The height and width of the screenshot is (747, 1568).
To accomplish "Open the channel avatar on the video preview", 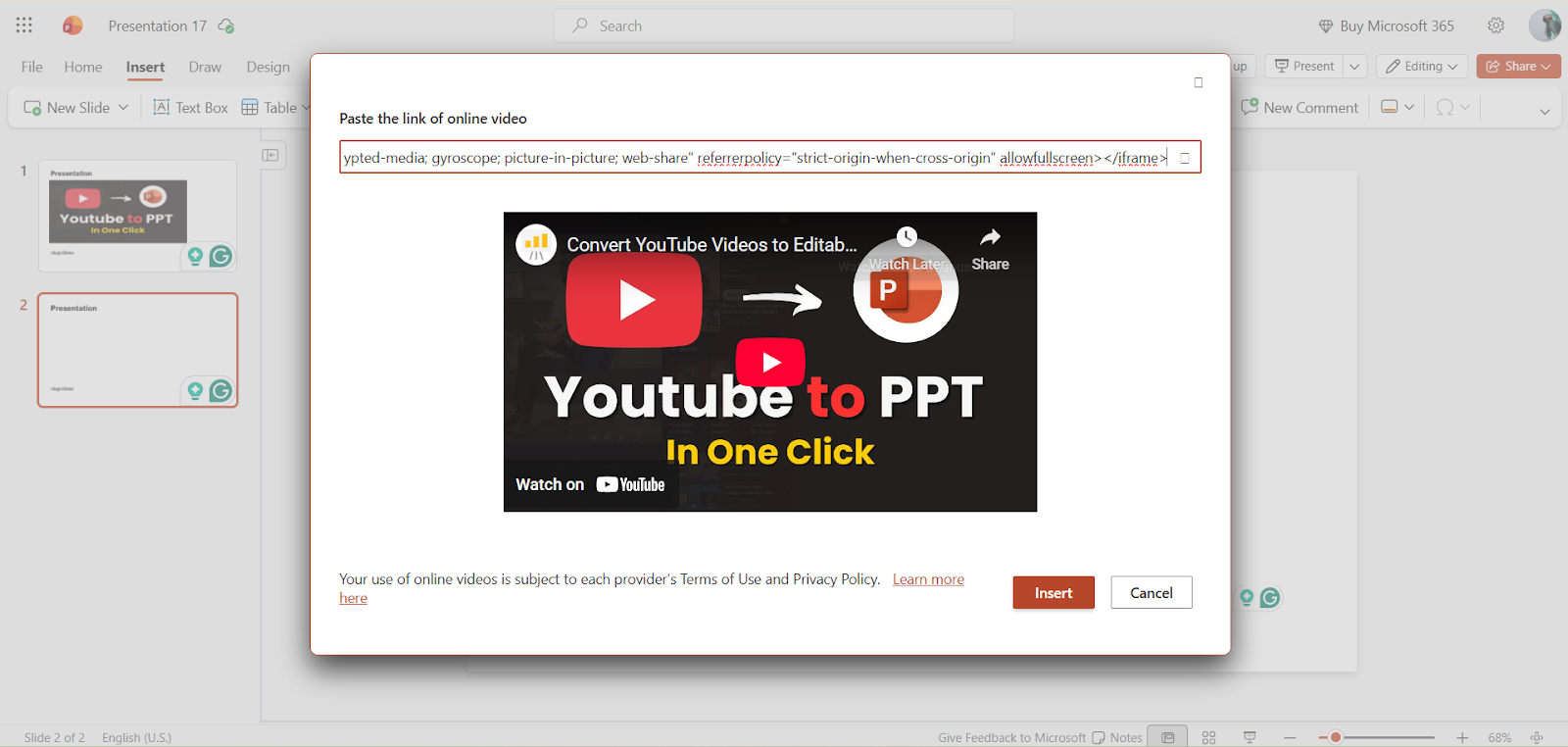I will (536, 245).
